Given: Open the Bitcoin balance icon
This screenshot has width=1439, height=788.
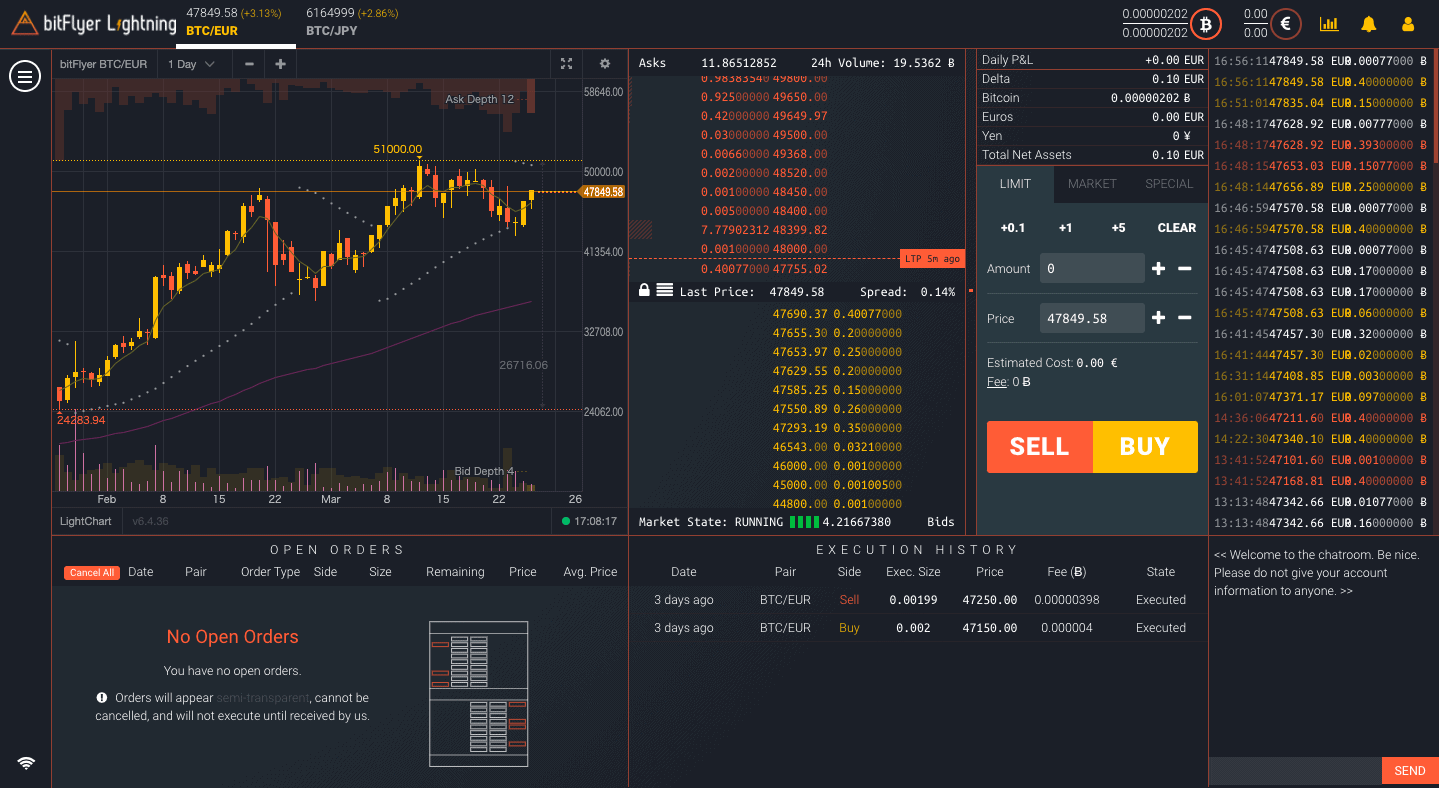Looking at the screenshot, I should (x=1206, y=23).
